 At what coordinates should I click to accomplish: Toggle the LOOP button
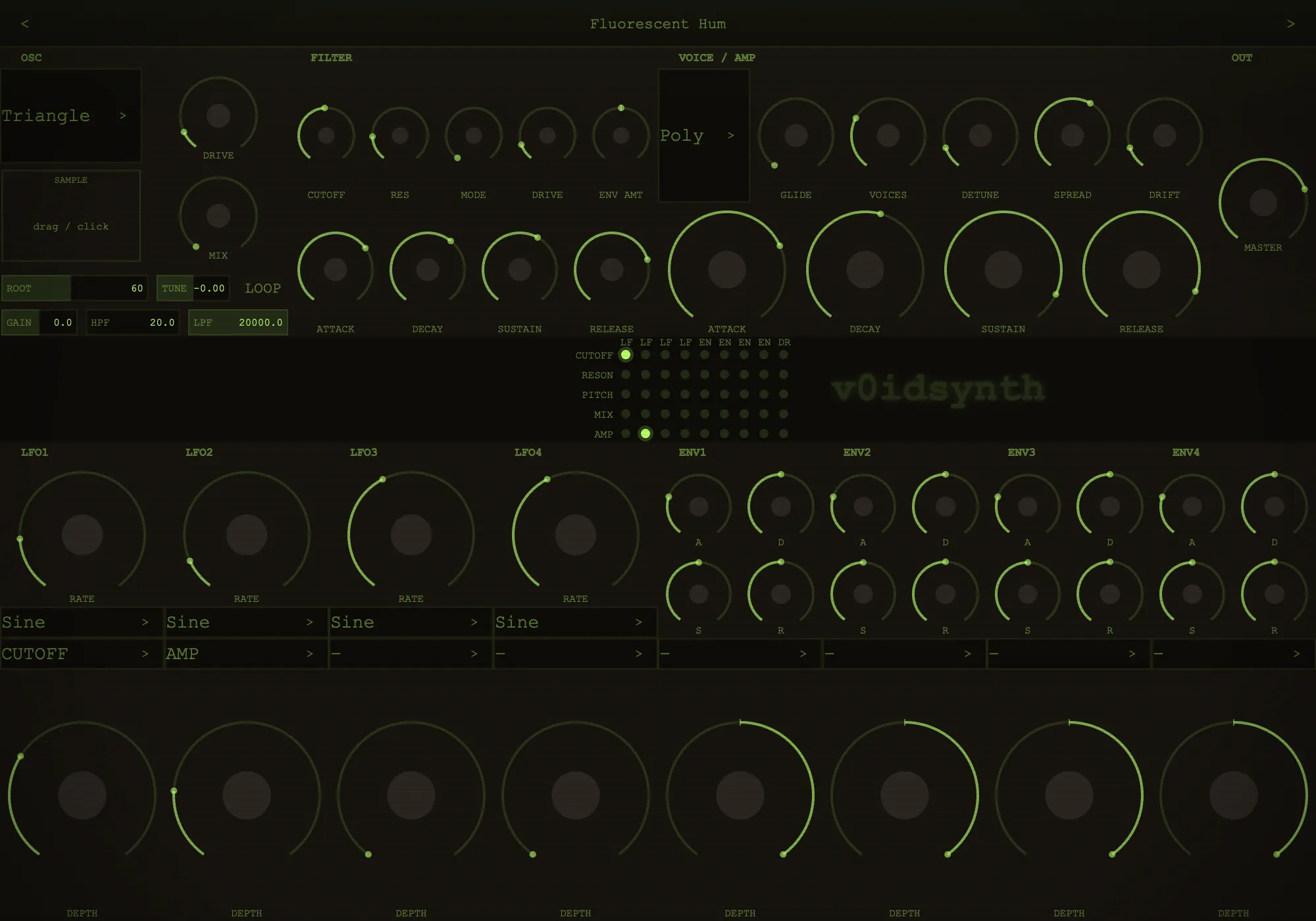(x=263, y=288)
